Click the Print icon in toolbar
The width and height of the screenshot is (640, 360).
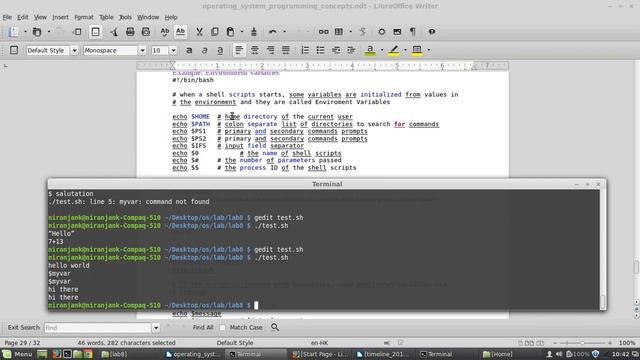(130, 32)
